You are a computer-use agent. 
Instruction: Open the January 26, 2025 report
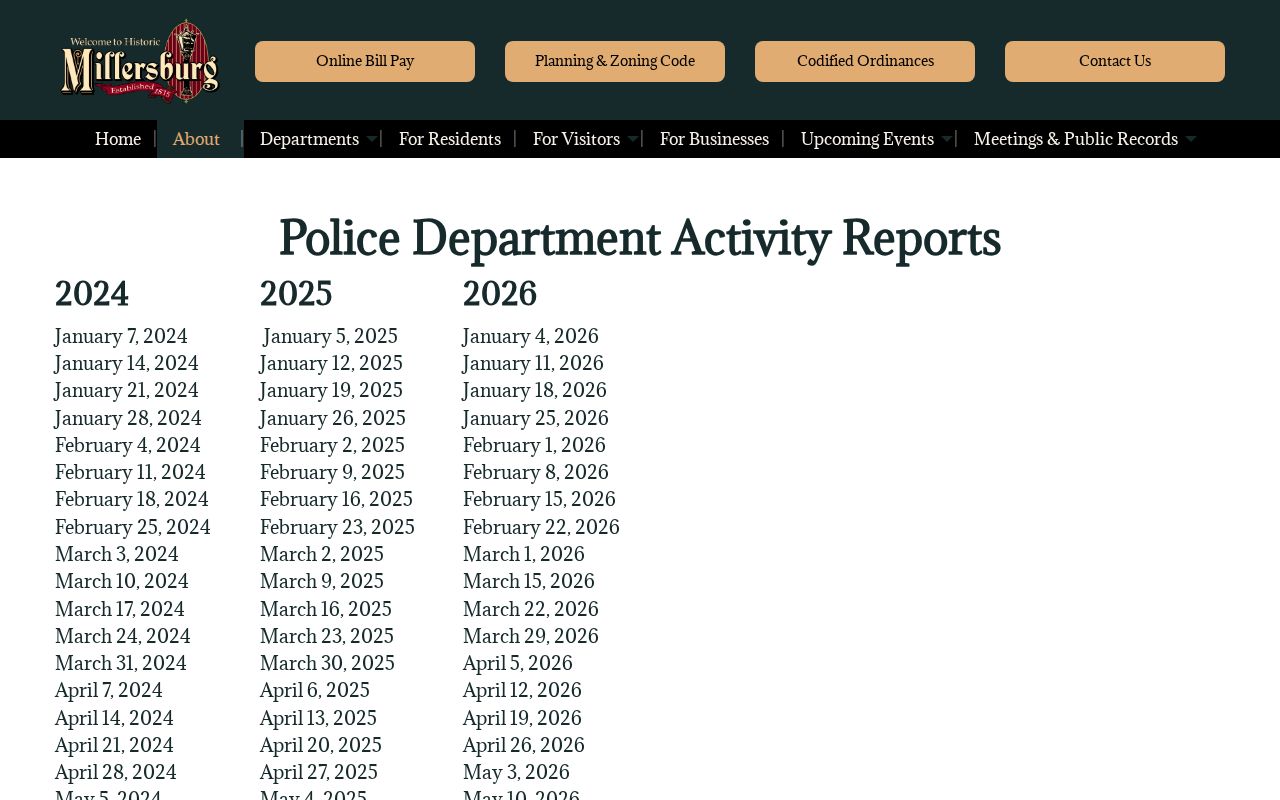pyautogui.click(x=333, y=418)
